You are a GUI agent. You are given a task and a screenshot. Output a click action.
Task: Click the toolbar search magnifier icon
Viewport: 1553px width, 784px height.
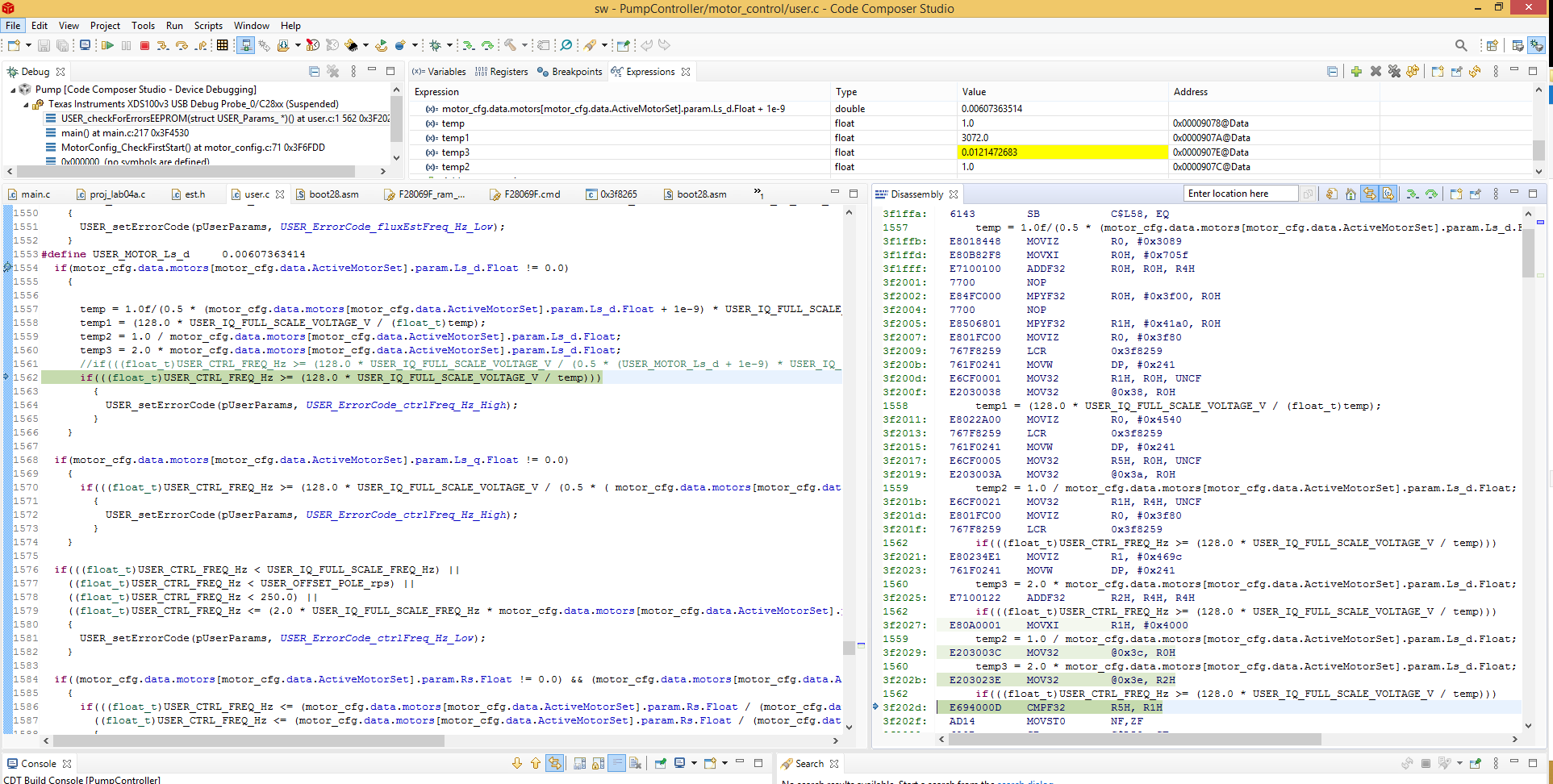(x=1461, y=46)
